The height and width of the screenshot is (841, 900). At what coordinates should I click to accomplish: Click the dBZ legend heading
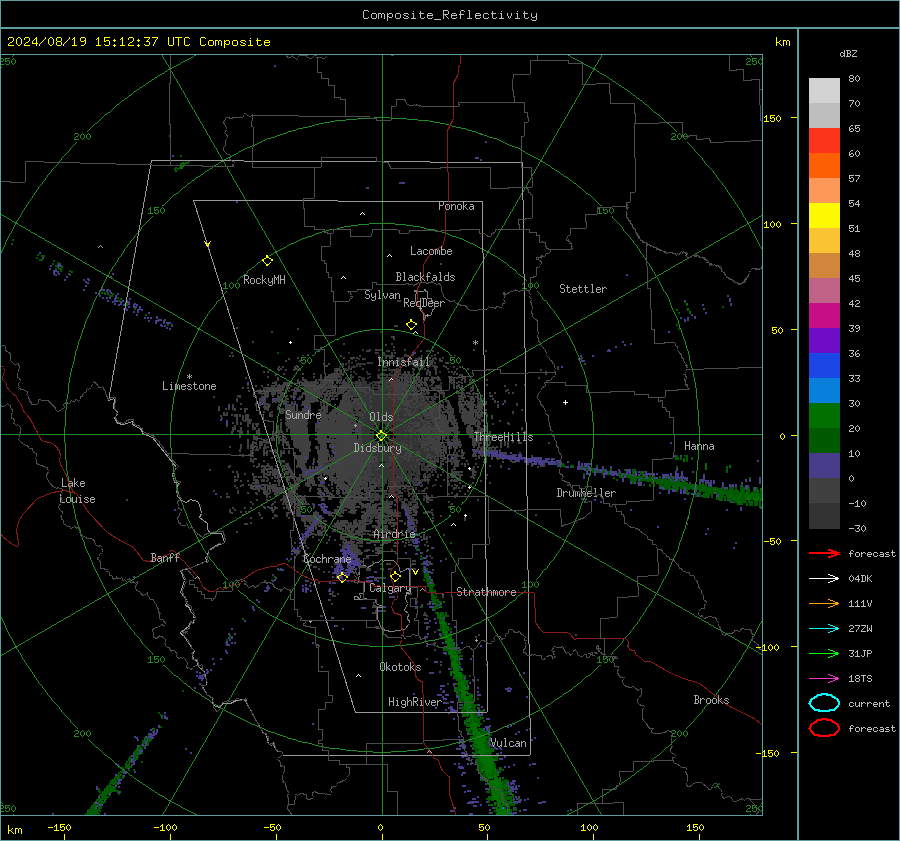[x=848, y=54]
